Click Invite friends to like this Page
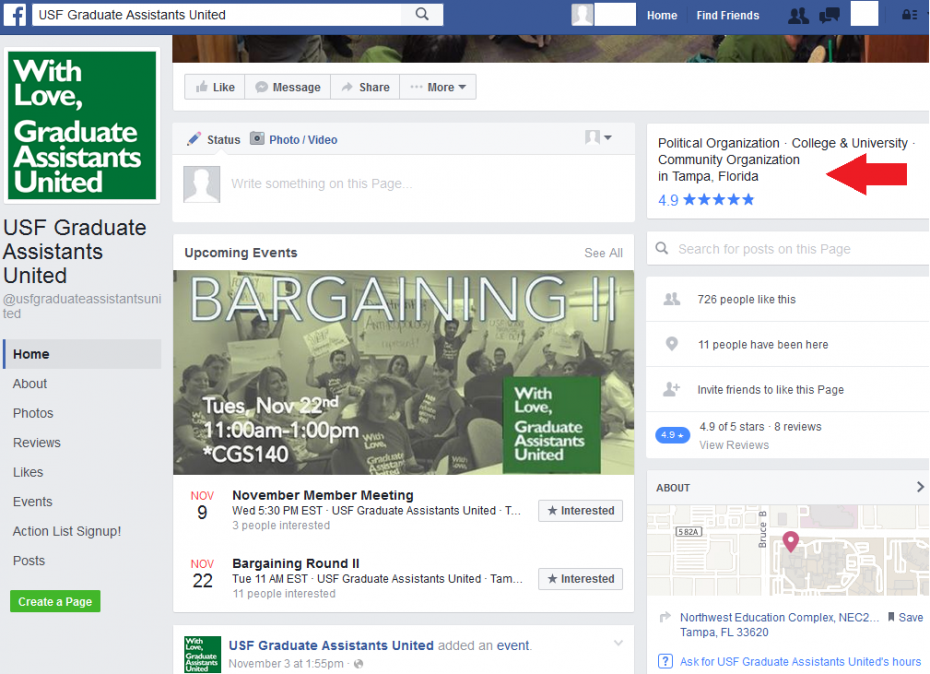This screenshot has height=674, width=930. [770, 390]
